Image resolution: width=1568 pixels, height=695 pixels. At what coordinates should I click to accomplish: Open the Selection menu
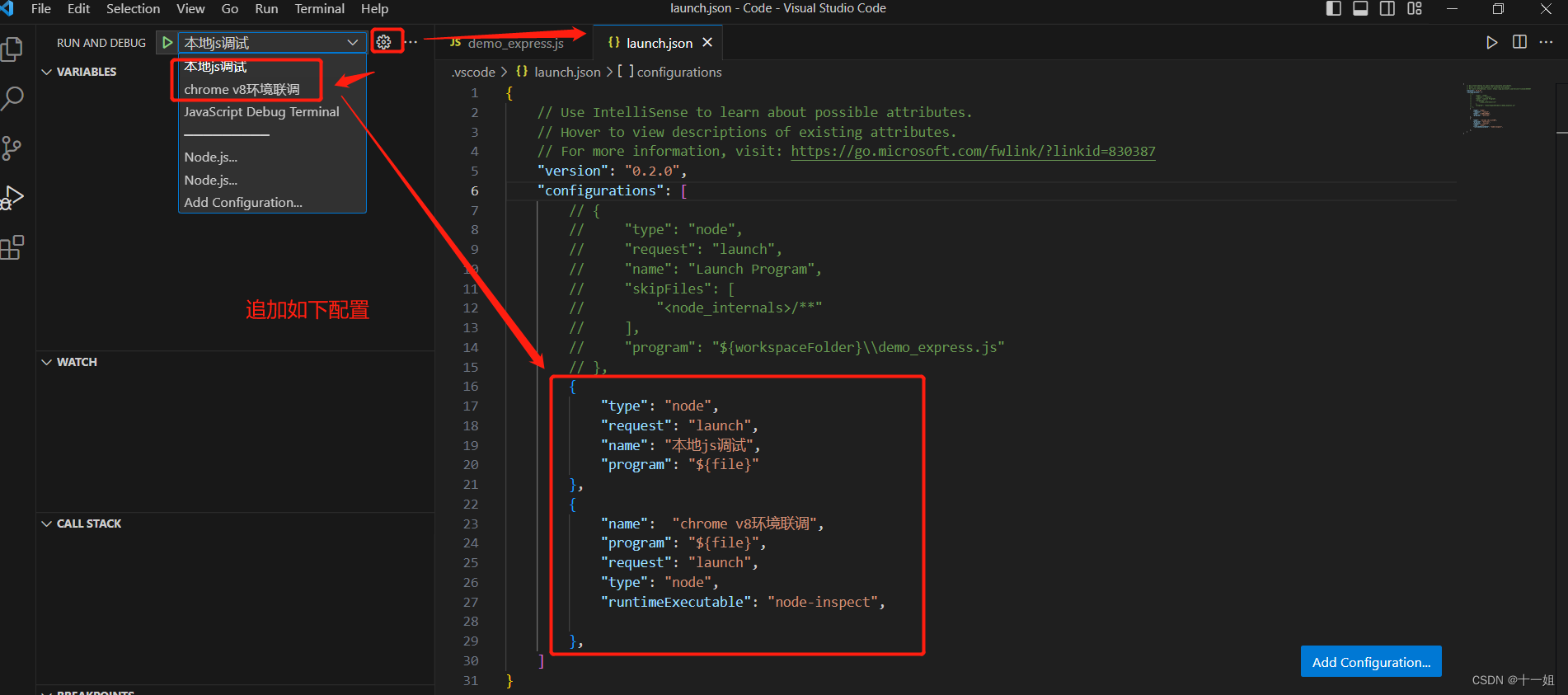point(133,8)
